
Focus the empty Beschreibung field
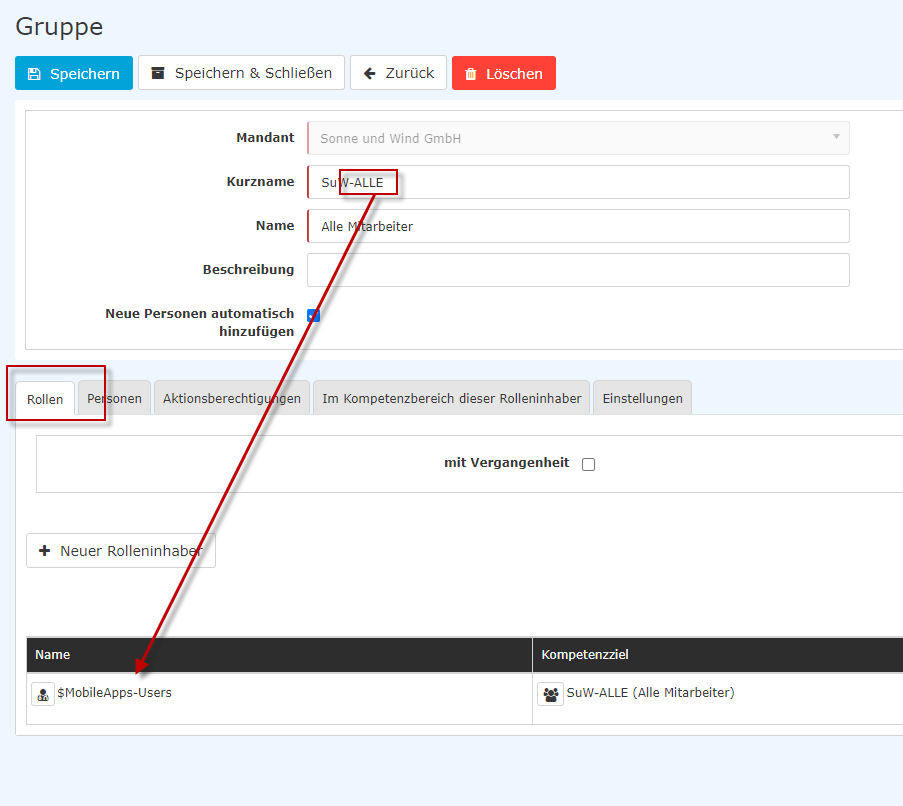[x=578, y=270]
